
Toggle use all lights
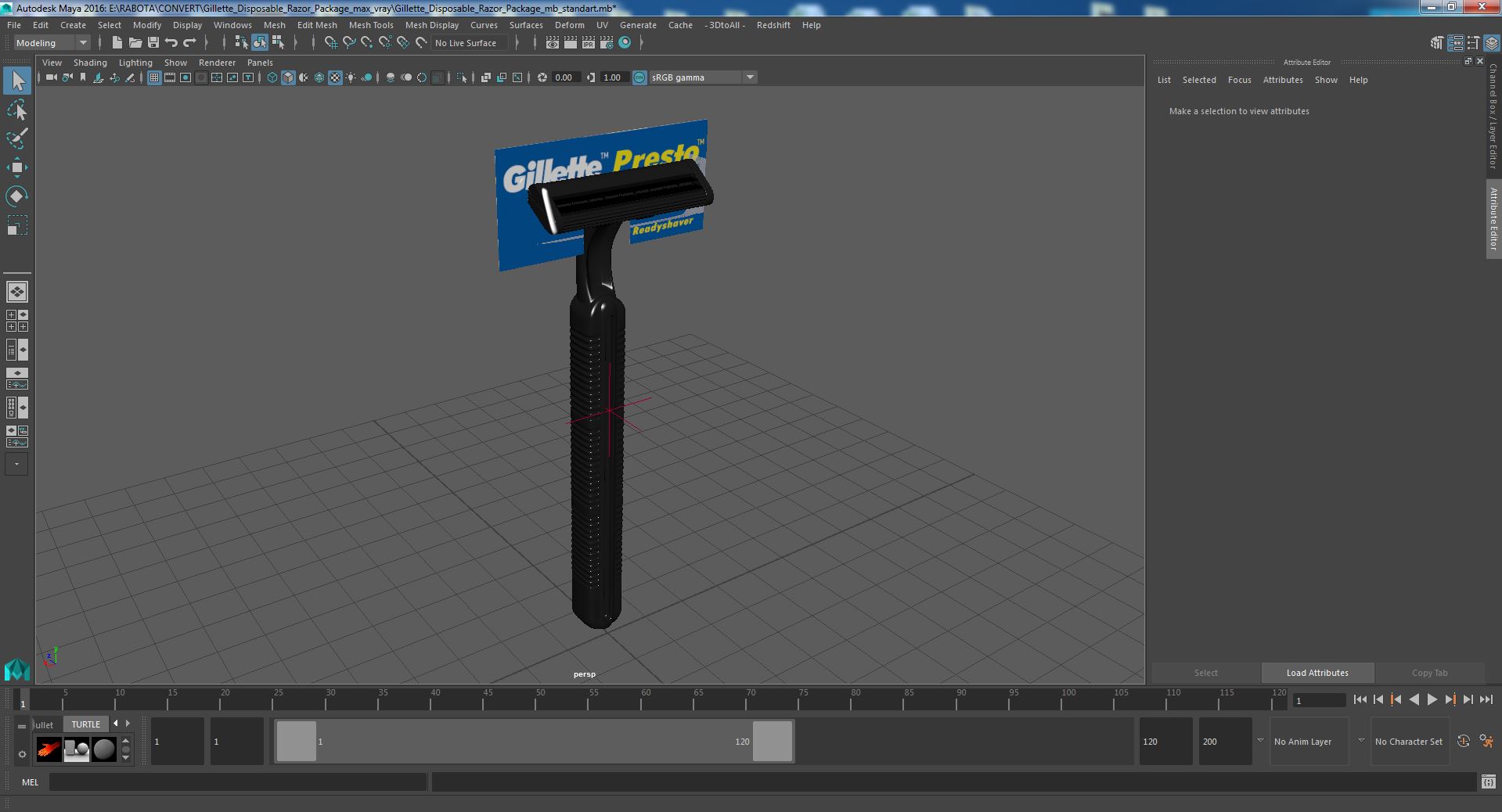click(x=351, y=77)
